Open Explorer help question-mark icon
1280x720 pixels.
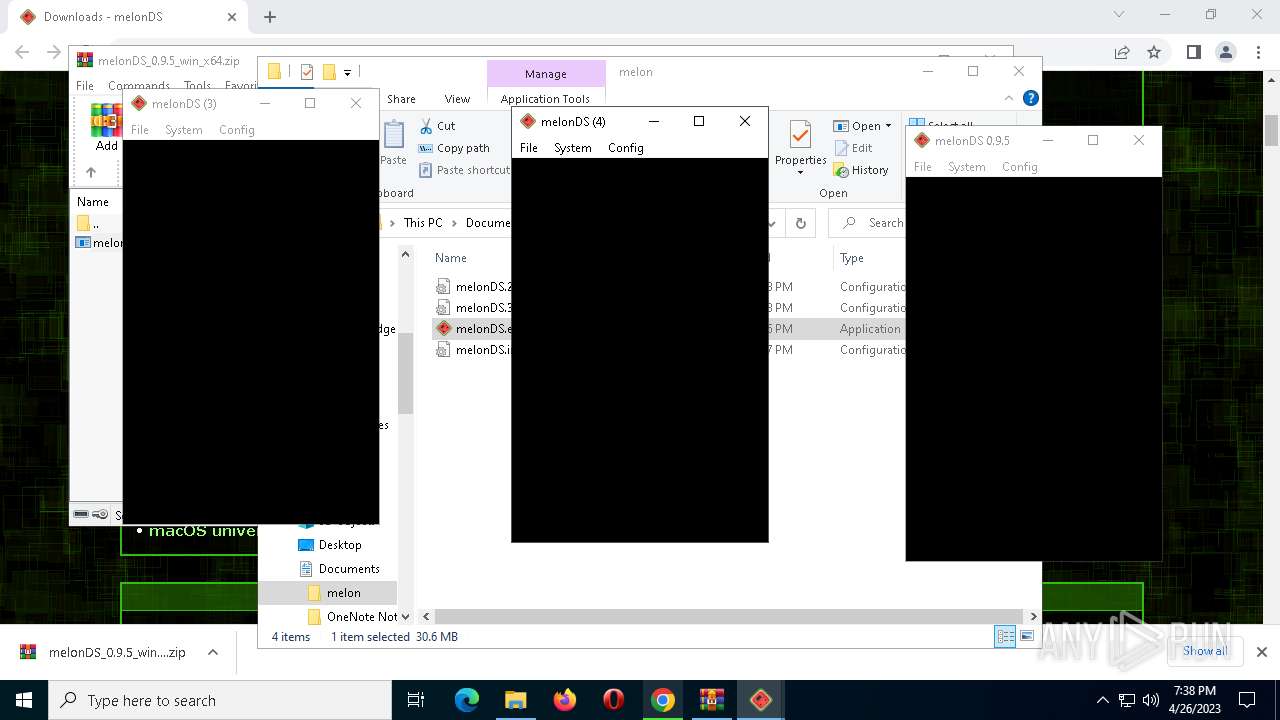coord(1031,98)
